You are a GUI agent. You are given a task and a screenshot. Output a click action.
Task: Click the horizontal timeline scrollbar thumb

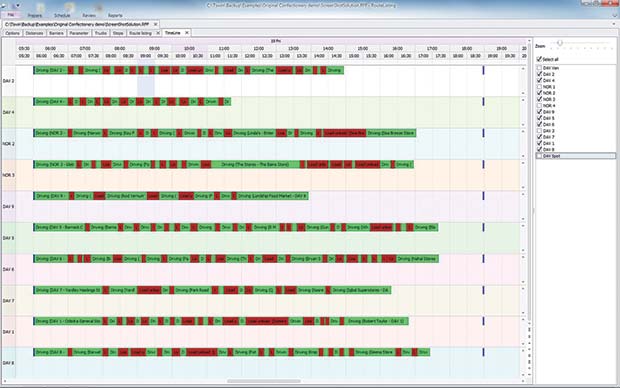click(264, 381)
